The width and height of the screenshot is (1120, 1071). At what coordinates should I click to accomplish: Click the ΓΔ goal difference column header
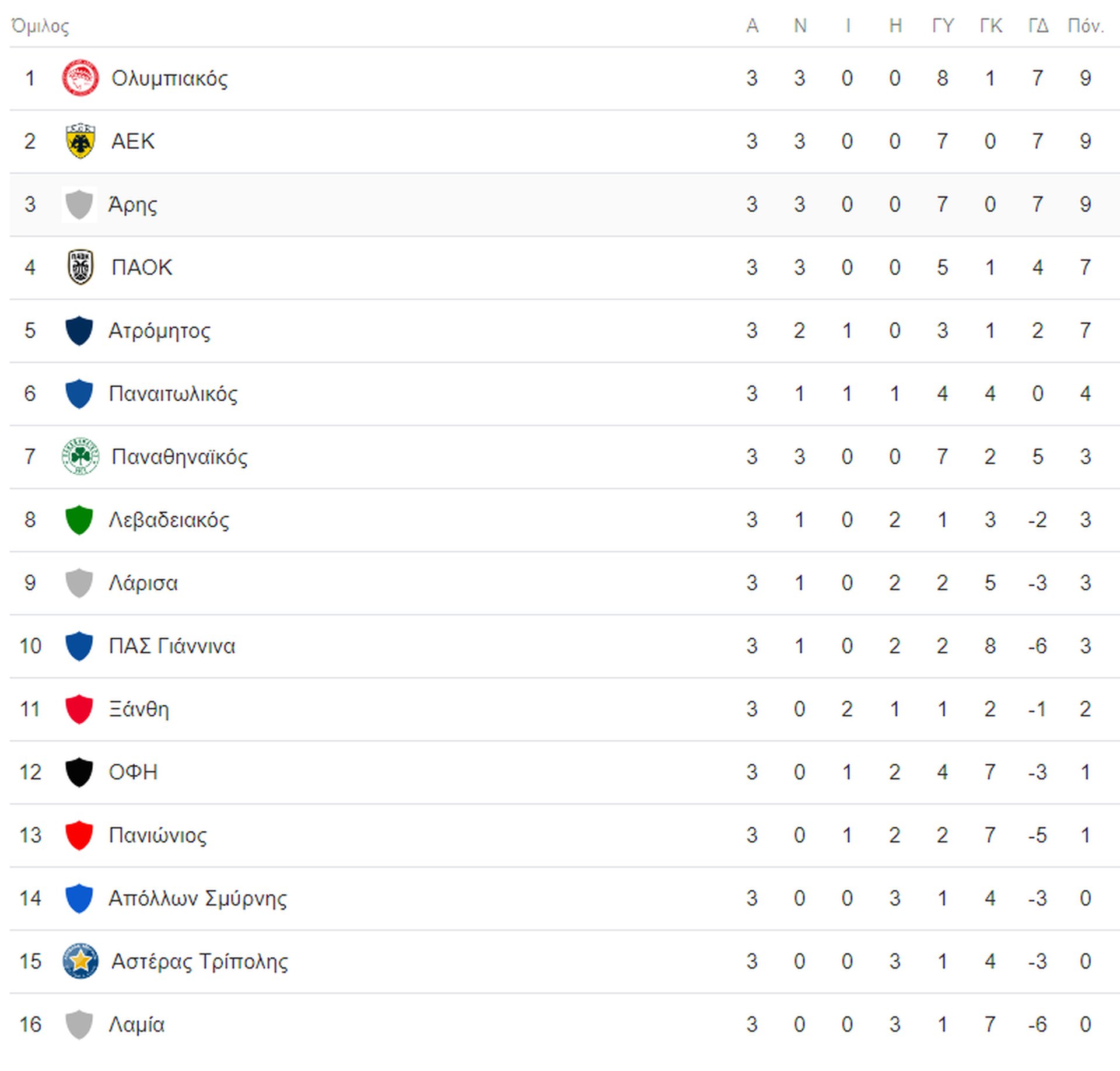[1038, 26]
